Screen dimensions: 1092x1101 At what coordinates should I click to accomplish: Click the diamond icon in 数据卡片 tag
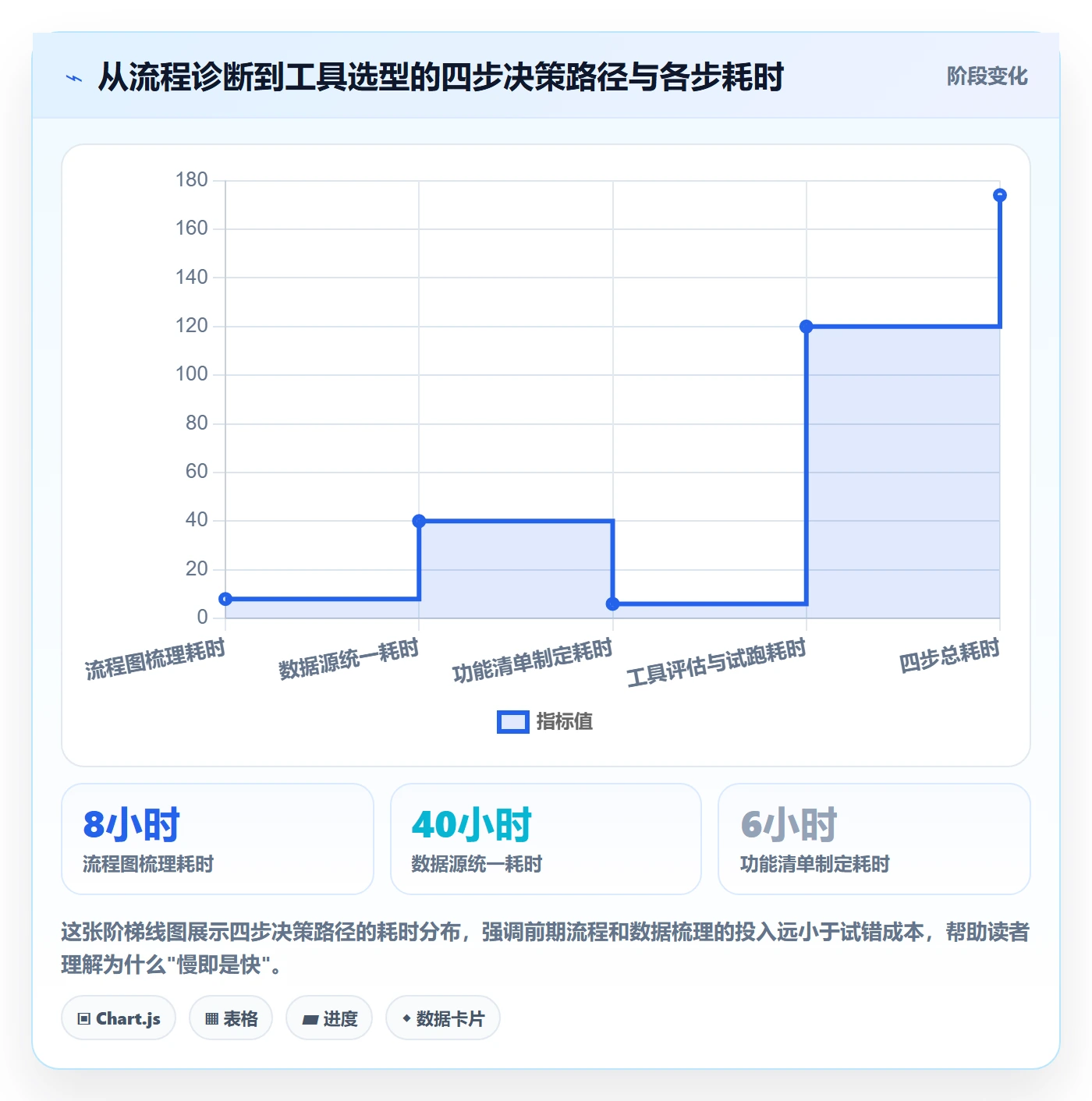coord(406,1018)
